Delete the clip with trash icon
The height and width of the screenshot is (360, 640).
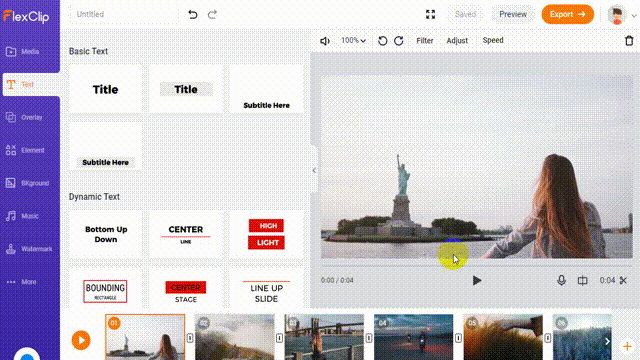(629, 40)
